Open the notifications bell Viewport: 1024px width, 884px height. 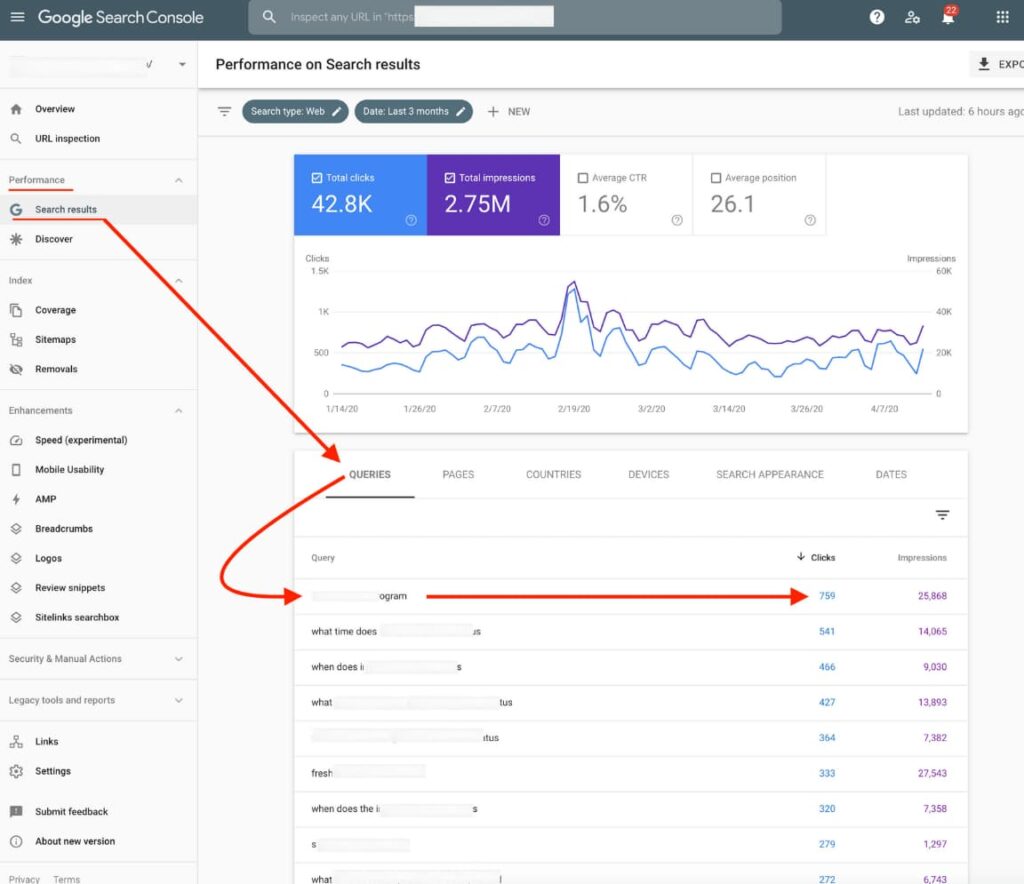tap(948, 18)
